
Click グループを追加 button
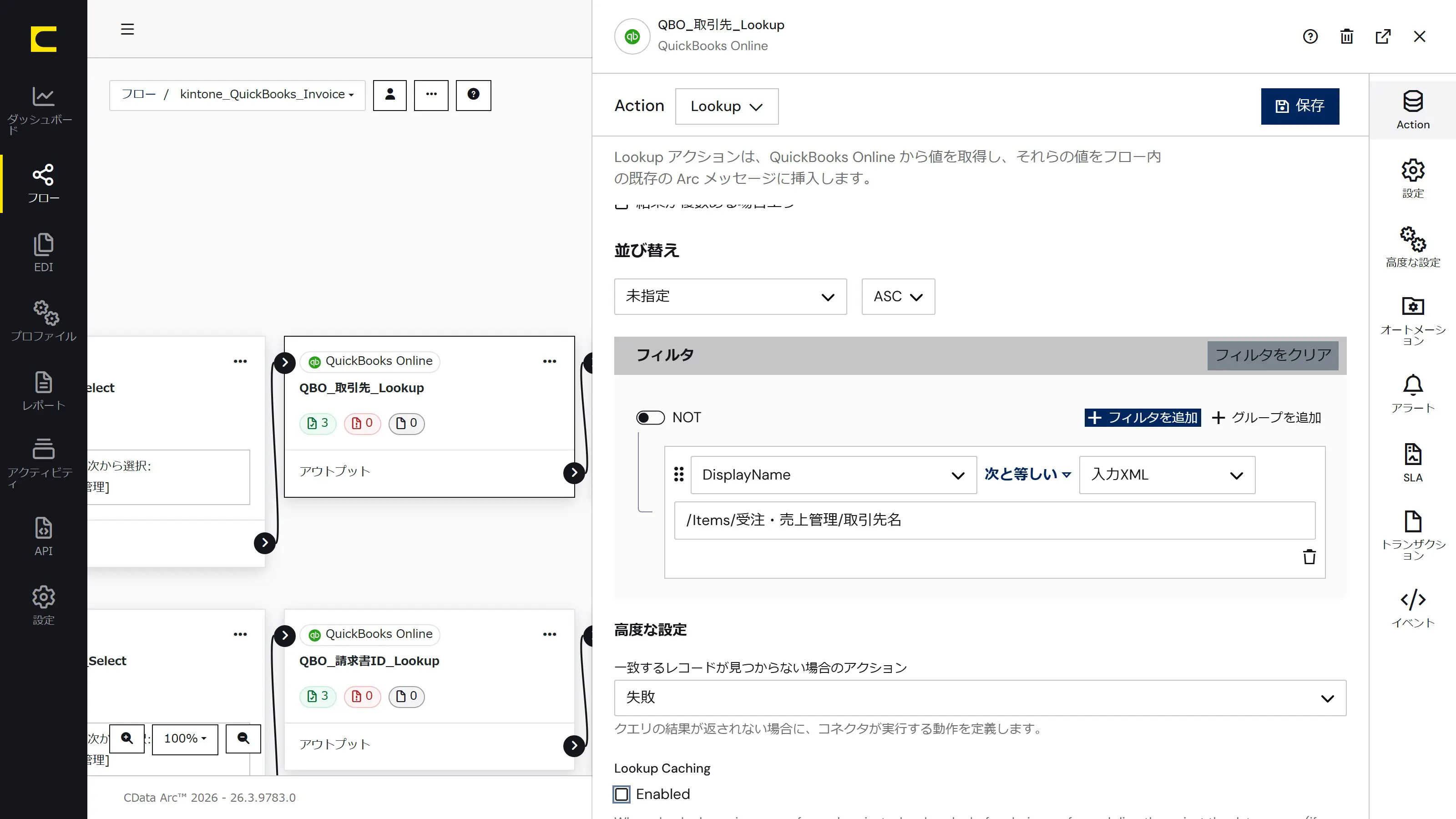pyautogui.click(x=1267, y=418)
